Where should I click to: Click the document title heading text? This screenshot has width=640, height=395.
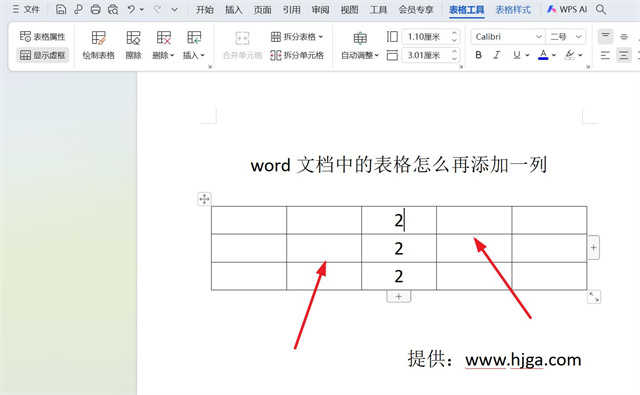(399, 165)
